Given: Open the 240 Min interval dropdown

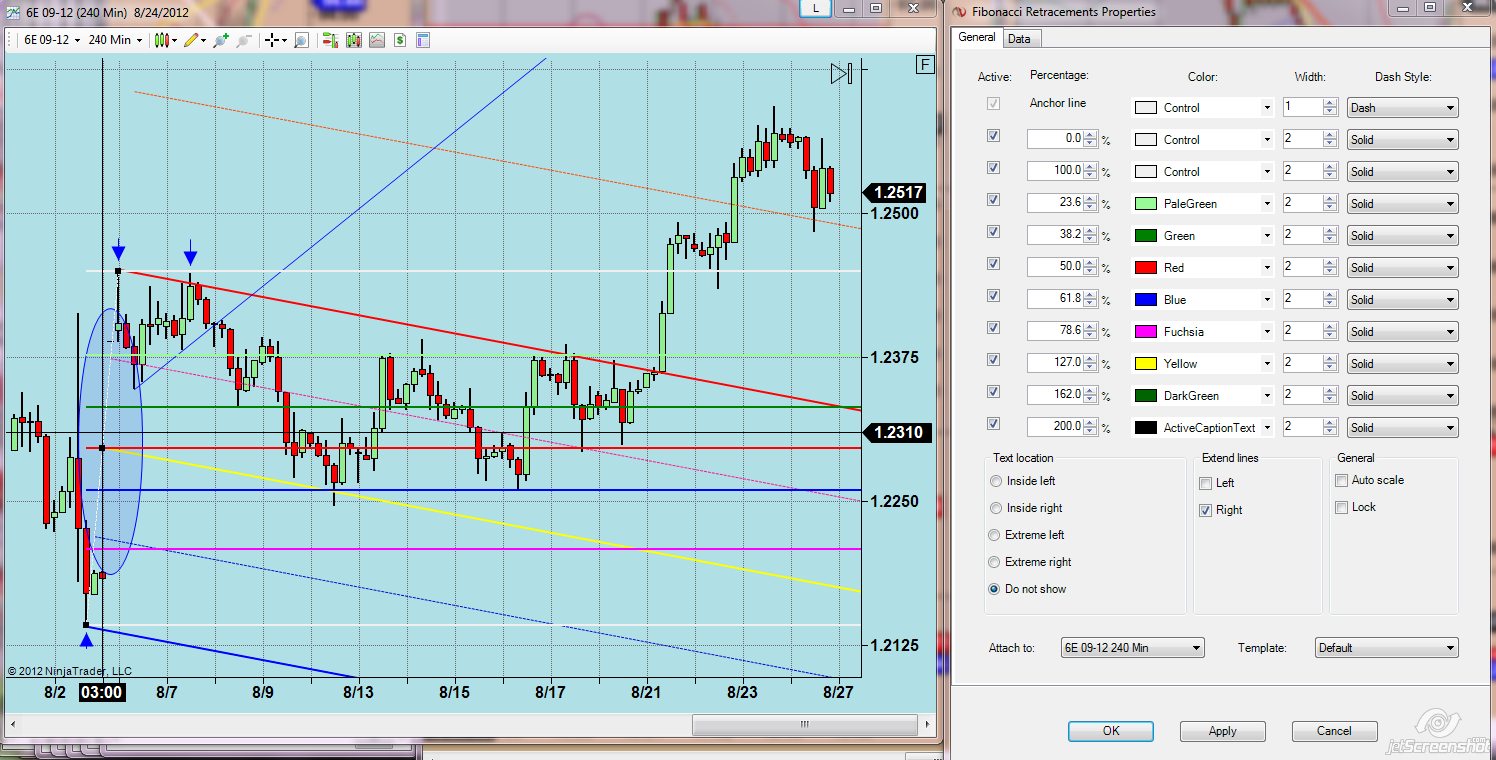Looking at the screenshot, I should [115, 40].
